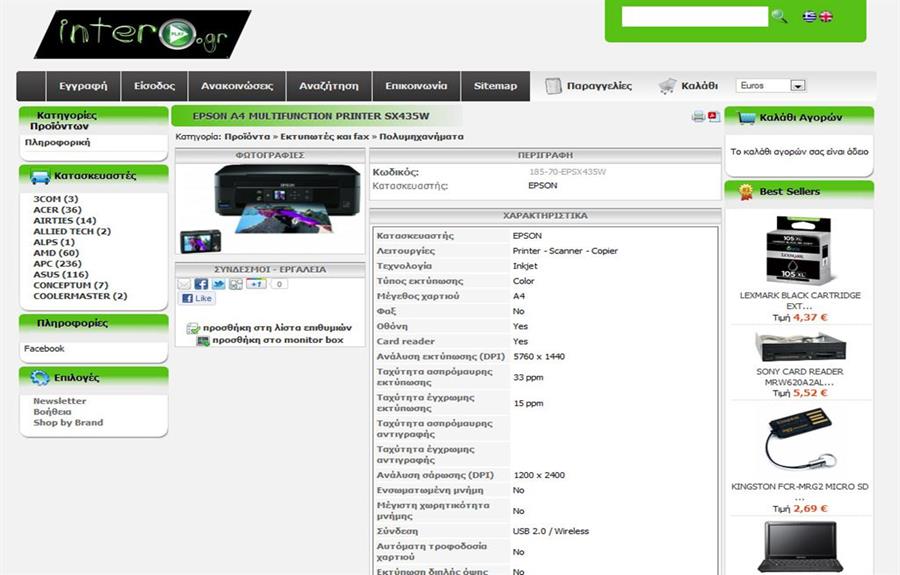Click Πολυμηχανήματα breadcrumb link
Viewport: 900px width, 575px height.
tap(421, 137)
